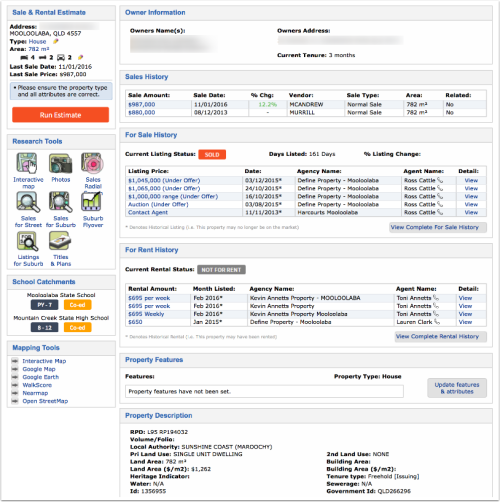Click the Sales History section header
The image size is (500, 502).
147,77
